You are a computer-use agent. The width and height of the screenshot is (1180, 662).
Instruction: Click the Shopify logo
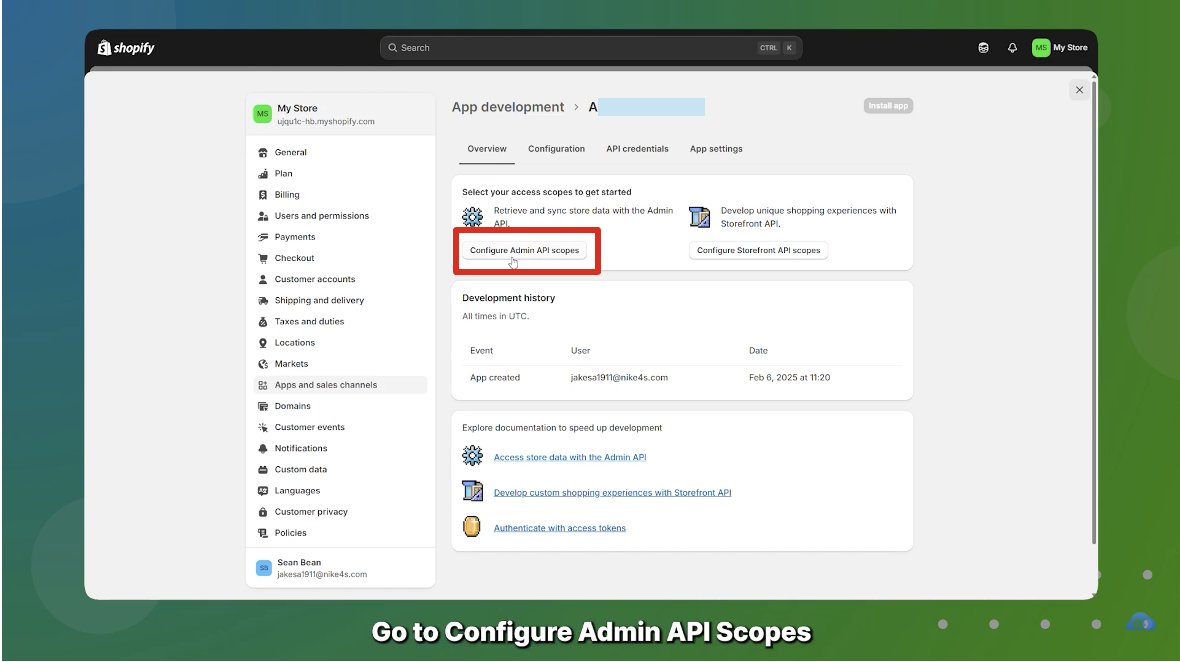126,47
